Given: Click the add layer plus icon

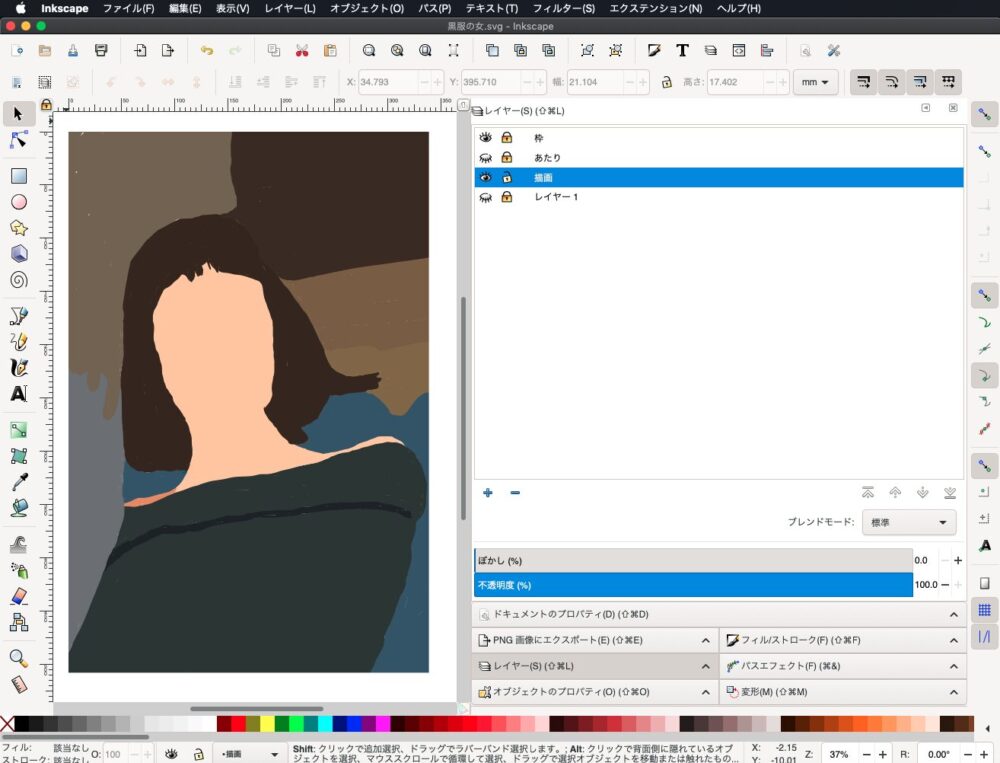Looking at the screenshot, I should 488,493.
